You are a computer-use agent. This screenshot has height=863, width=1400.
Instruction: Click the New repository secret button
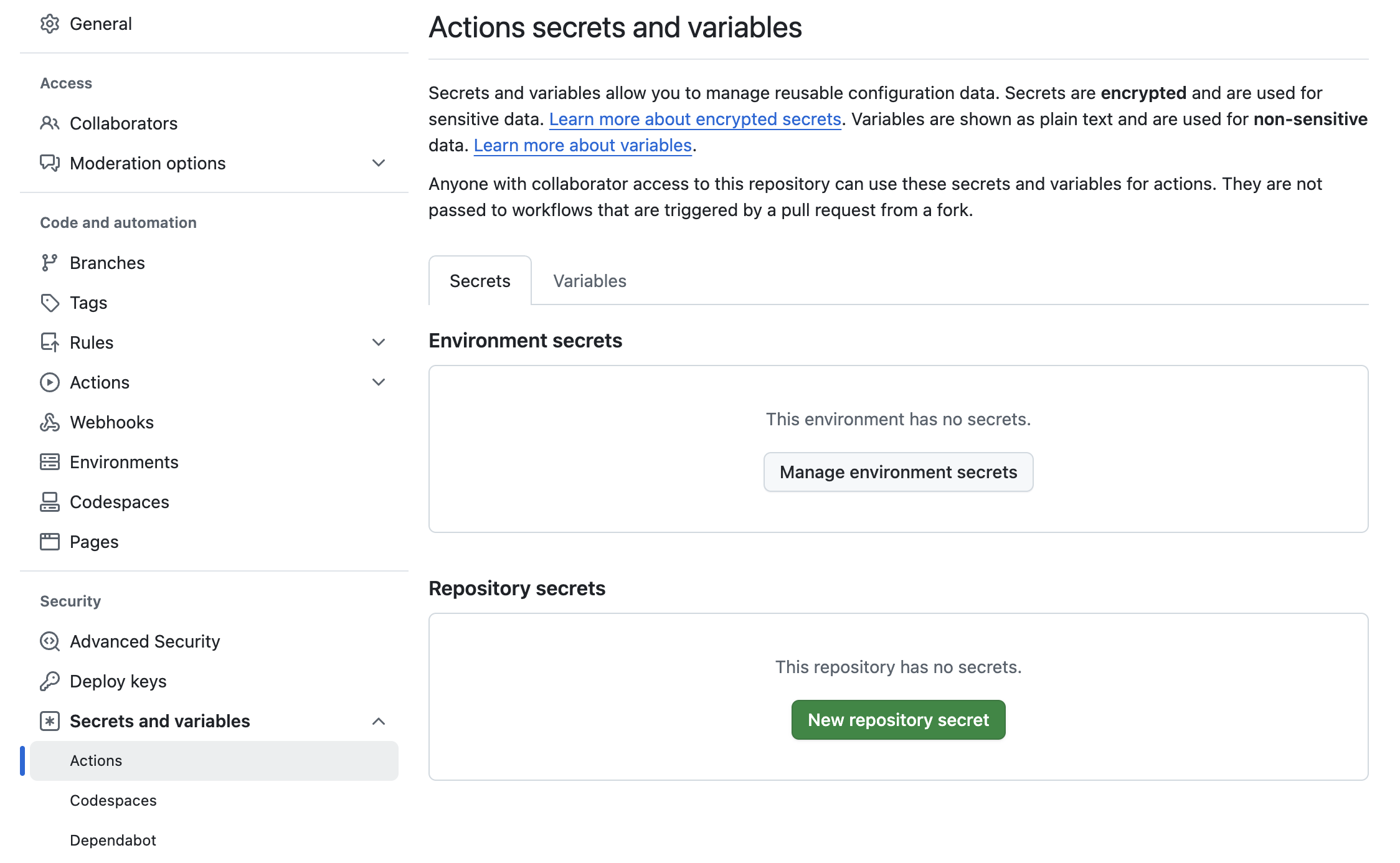point(897,720)
